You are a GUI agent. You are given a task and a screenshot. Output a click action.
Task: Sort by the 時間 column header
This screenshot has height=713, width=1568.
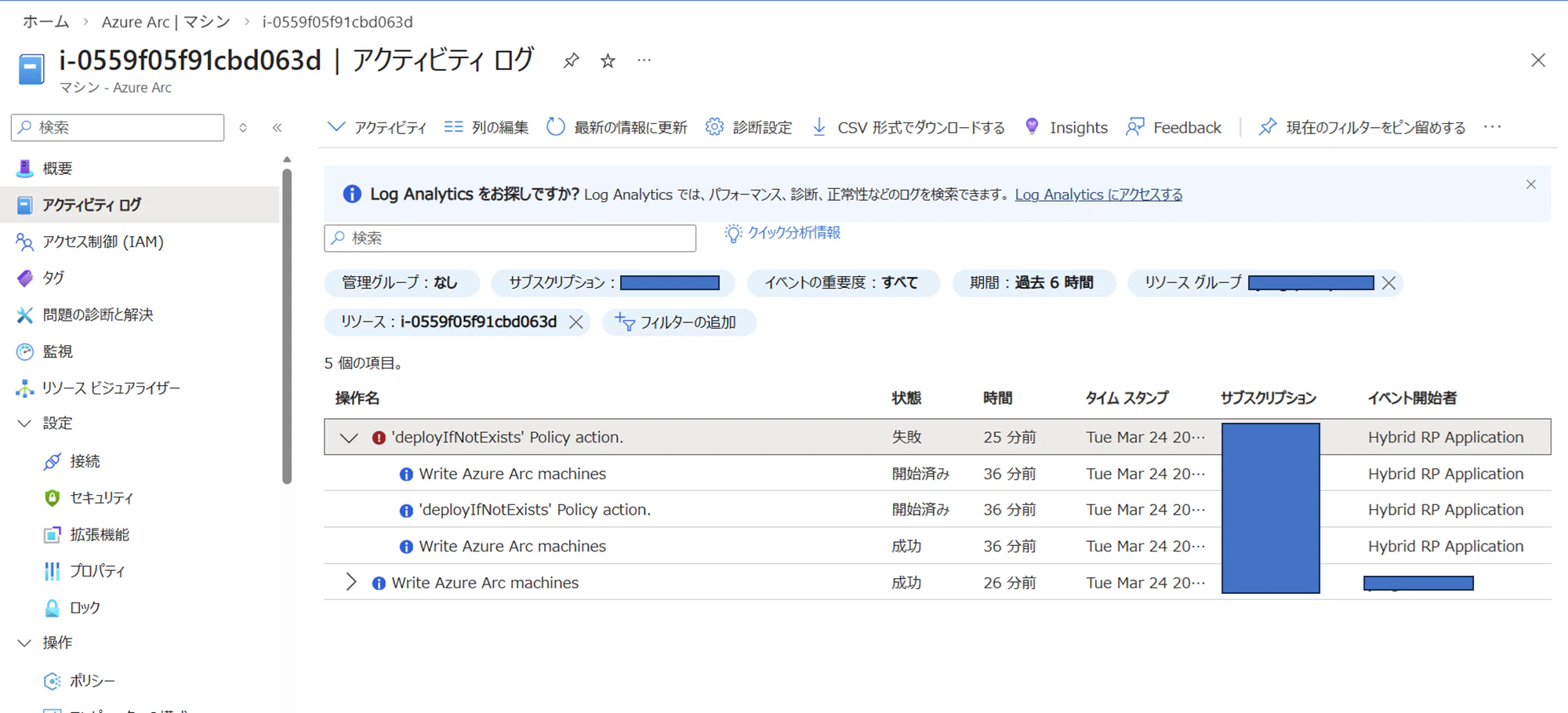click(x=997, y=398)
